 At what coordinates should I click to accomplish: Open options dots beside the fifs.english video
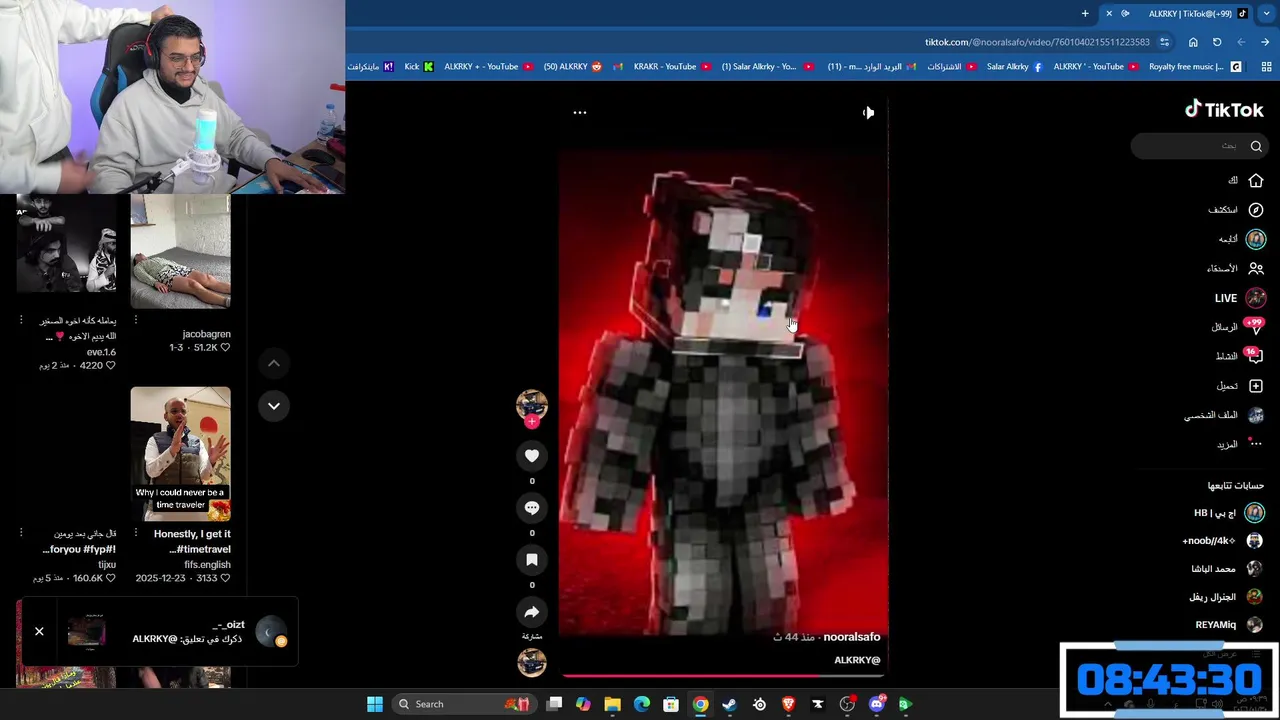point(136,532)
